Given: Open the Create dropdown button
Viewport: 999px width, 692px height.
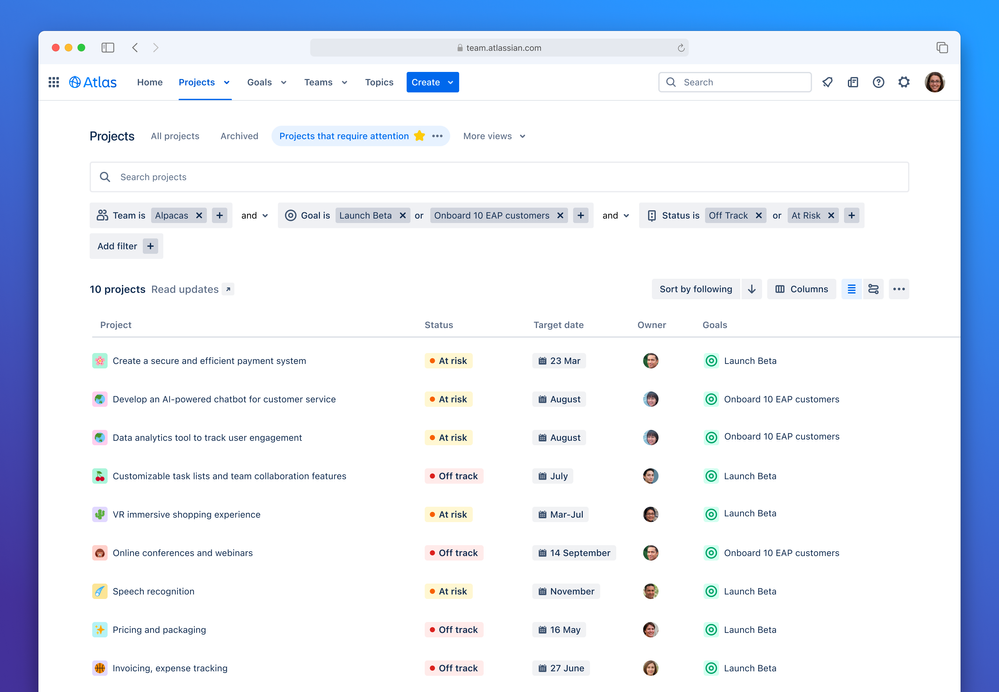Looking at the screenshot, I should click(x=433, y=82).
